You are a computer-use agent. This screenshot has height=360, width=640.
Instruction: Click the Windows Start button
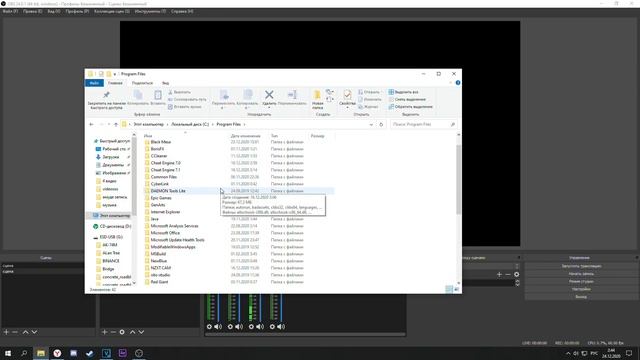8,353
